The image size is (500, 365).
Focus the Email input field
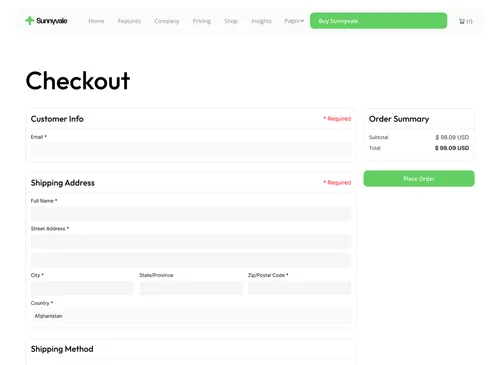[x=191, y=149]
